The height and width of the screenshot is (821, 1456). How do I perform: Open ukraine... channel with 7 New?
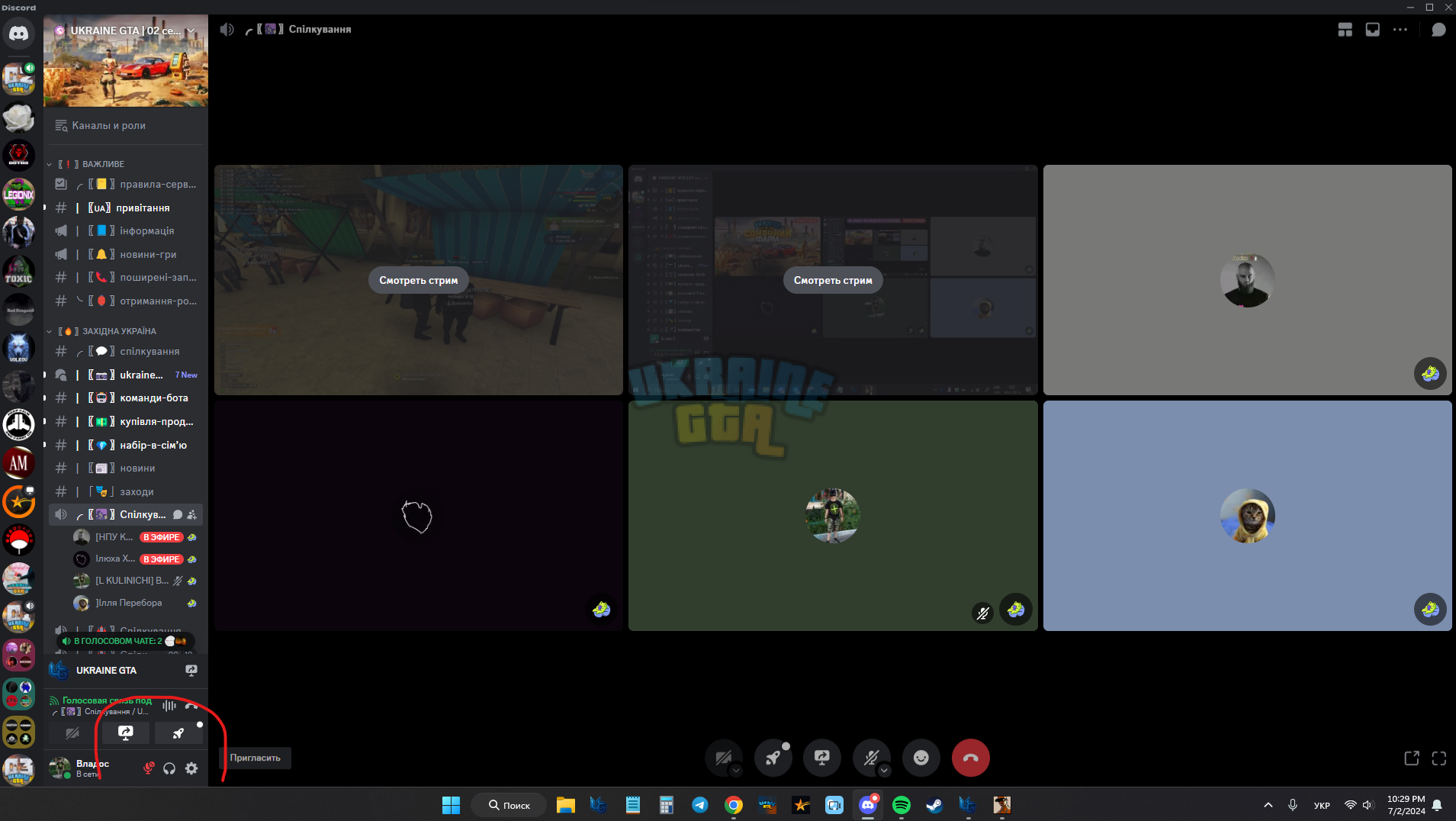click(x=126, y=375)
